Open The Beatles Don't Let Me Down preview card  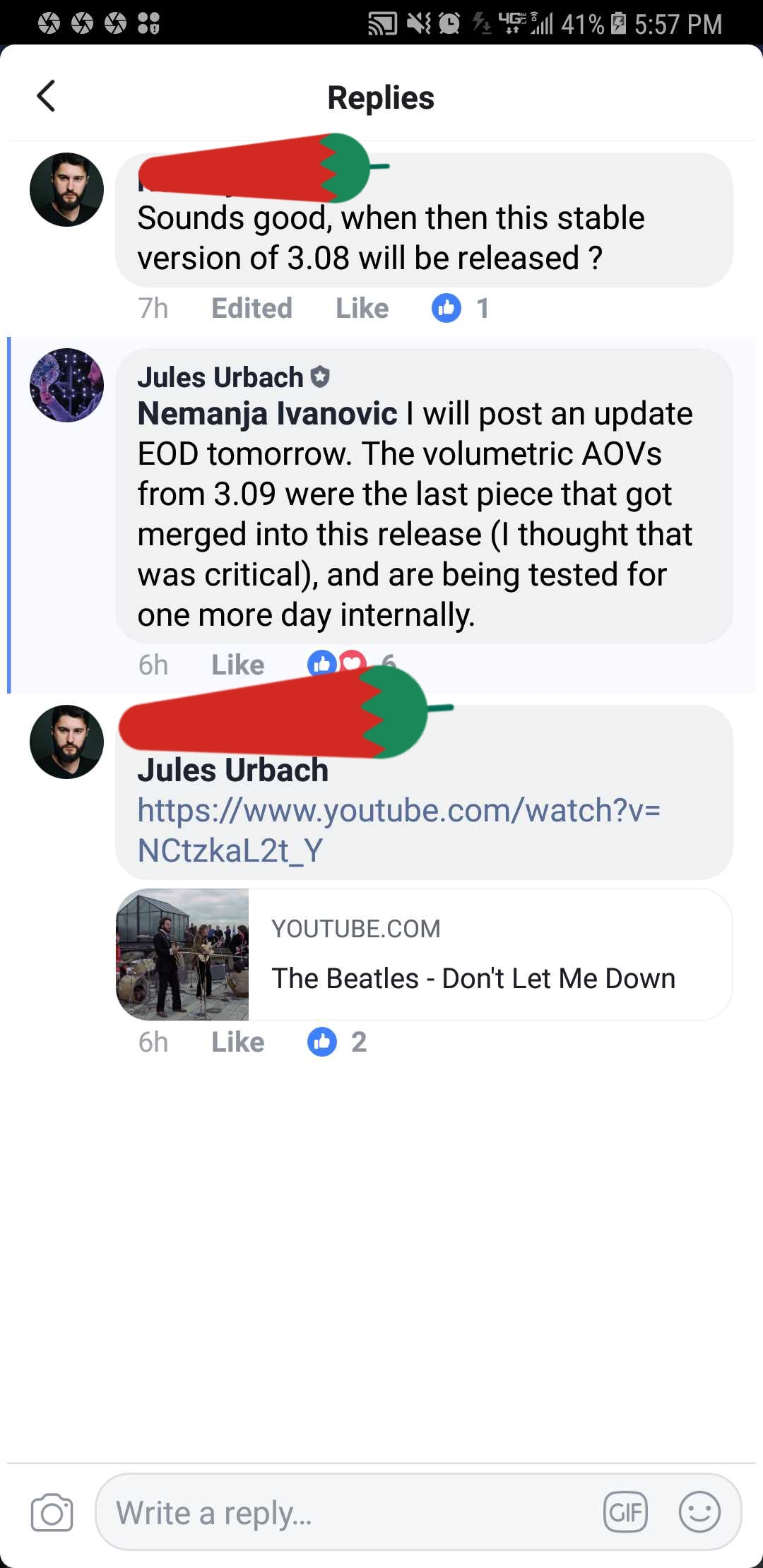424,954
